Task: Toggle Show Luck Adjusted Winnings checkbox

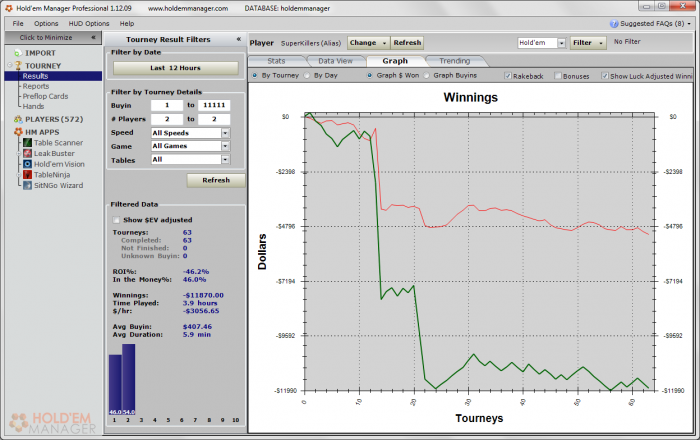Action: (604, 76)
